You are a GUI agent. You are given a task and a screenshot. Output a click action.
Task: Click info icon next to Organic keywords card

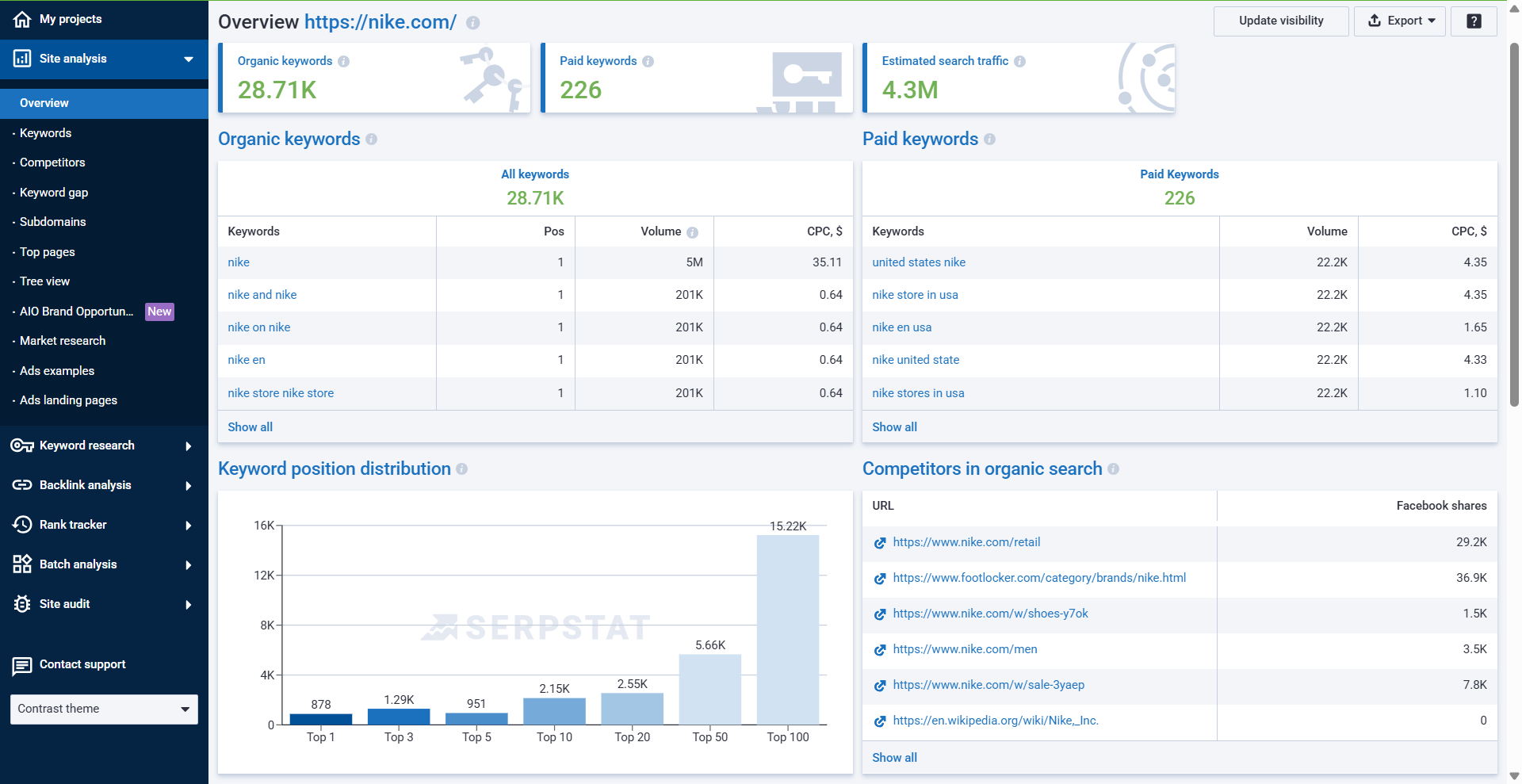[343, 62]
